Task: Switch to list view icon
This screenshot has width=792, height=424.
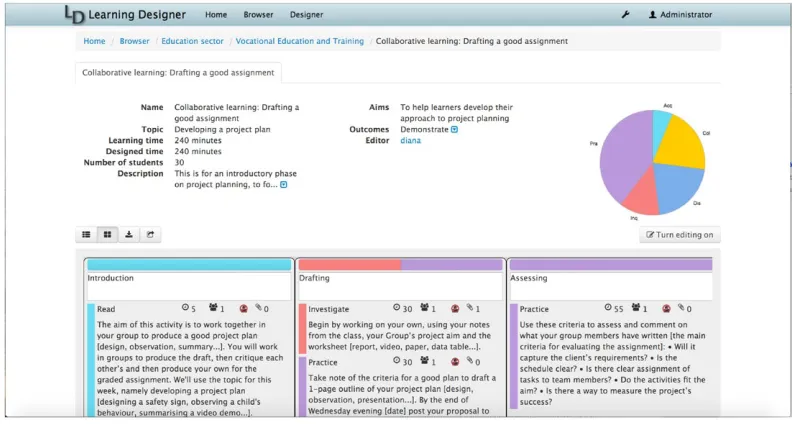Action: (86, 234)
